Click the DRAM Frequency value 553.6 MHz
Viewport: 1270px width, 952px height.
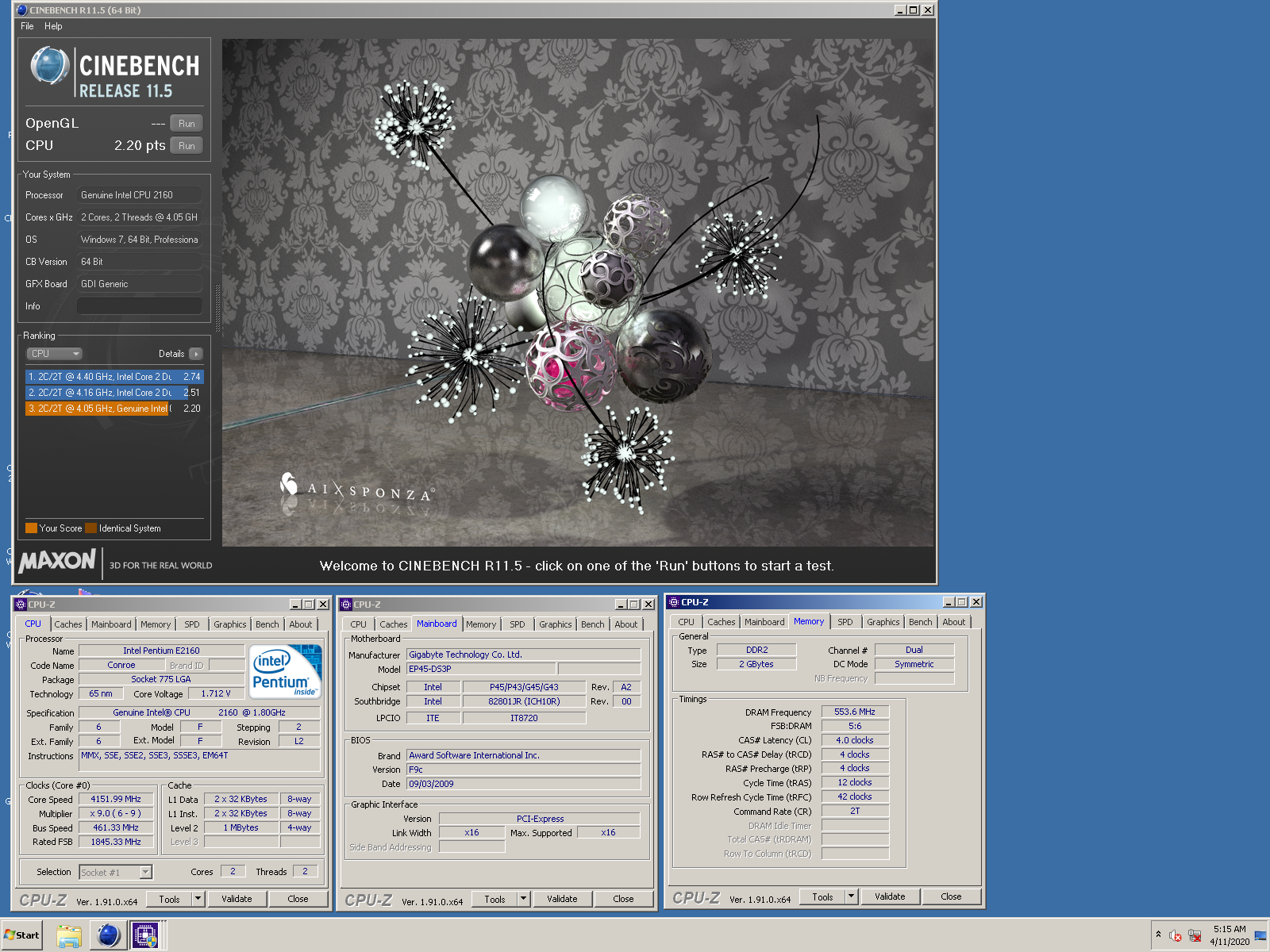point(855,712)
